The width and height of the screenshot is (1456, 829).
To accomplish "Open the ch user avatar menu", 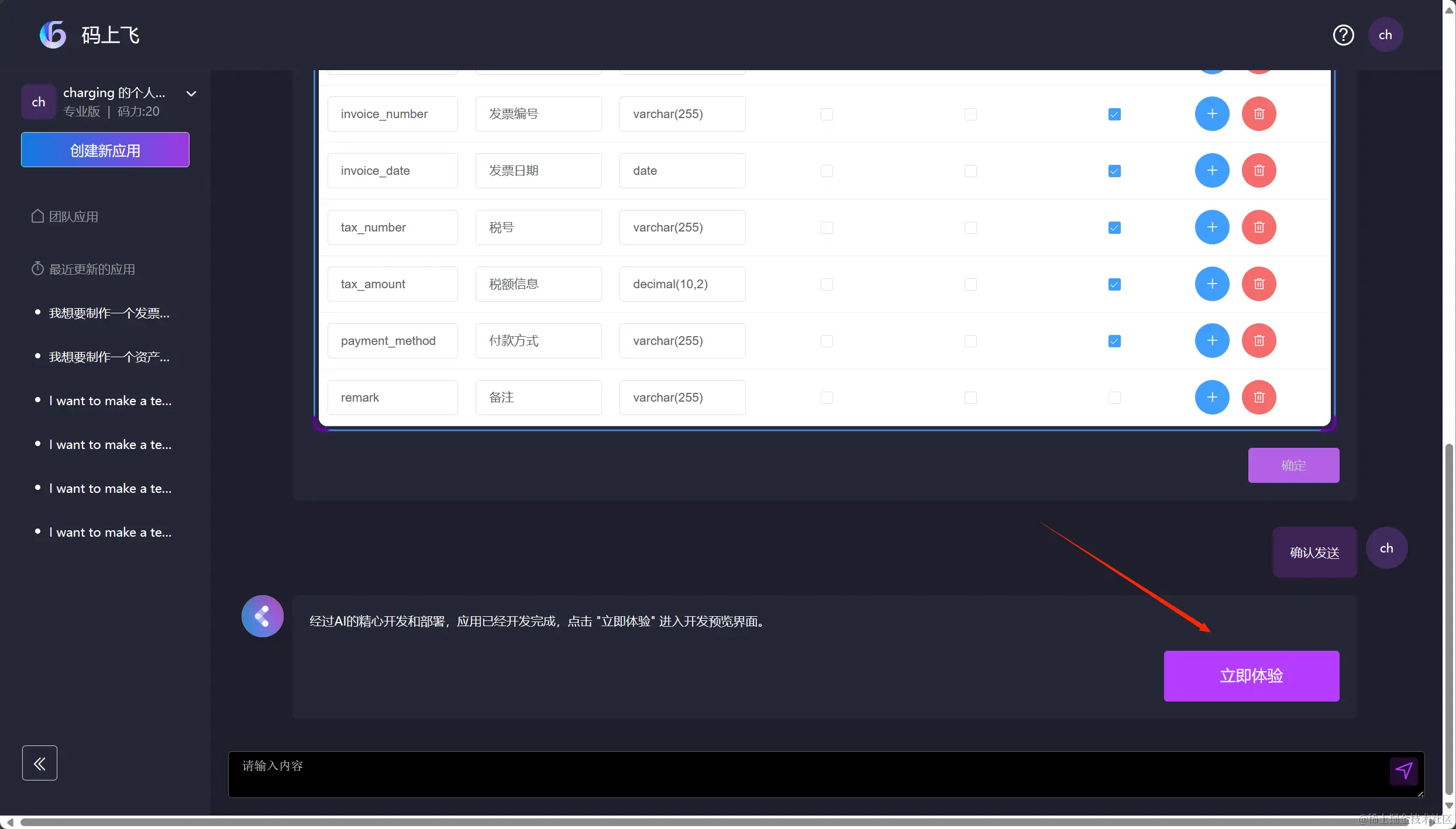I will pos(1385,35).
